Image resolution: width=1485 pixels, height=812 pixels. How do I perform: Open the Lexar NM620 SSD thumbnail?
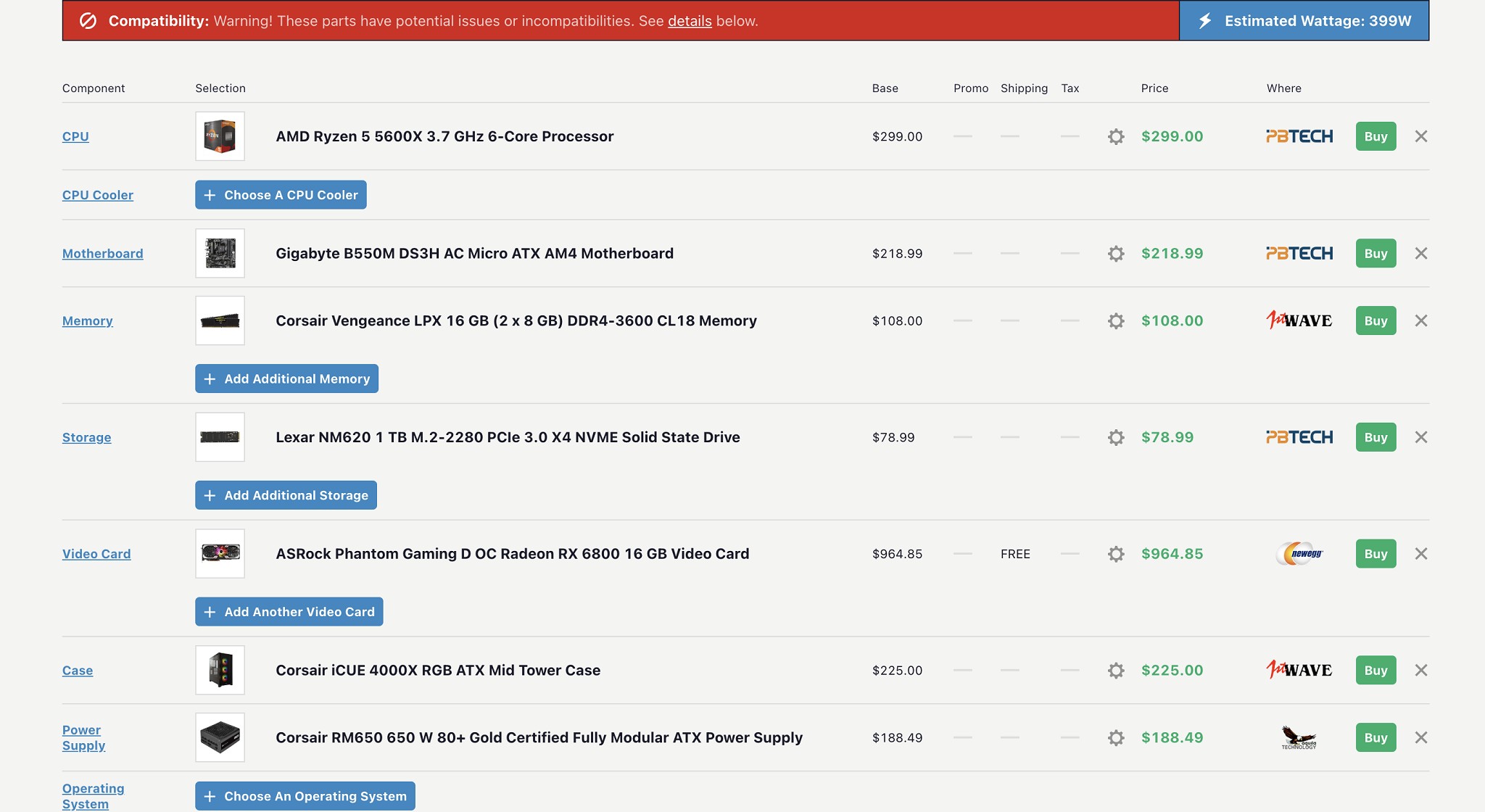220,437
